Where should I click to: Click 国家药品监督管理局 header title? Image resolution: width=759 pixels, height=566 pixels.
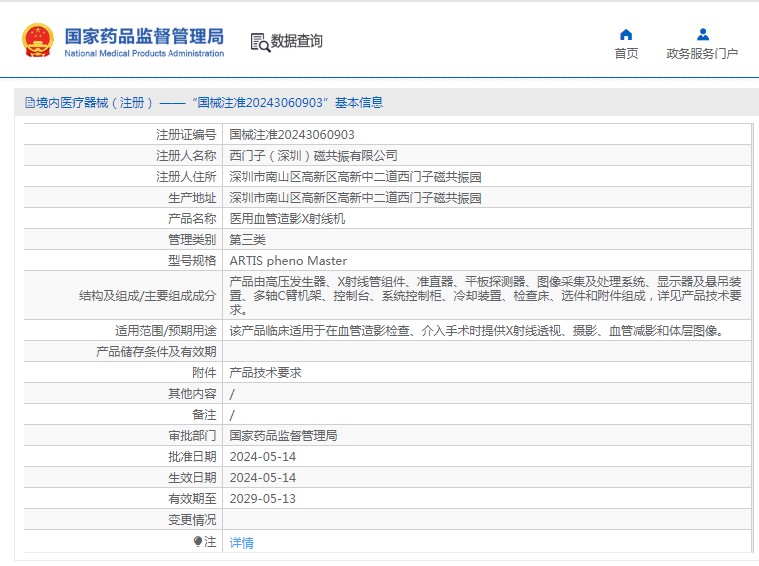click(144, 36)
